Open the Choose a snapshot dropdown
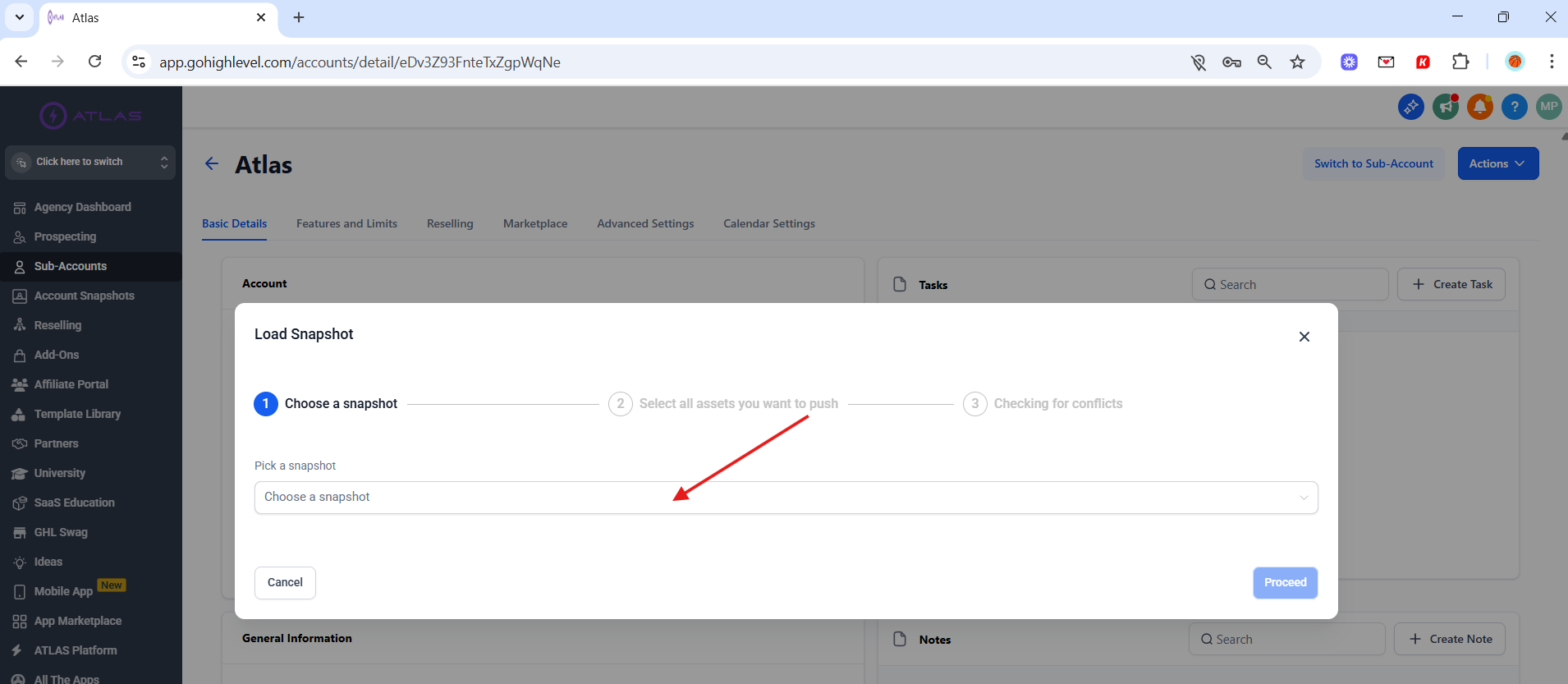This screenshot has height=684, width=1568. pos(786,498)
